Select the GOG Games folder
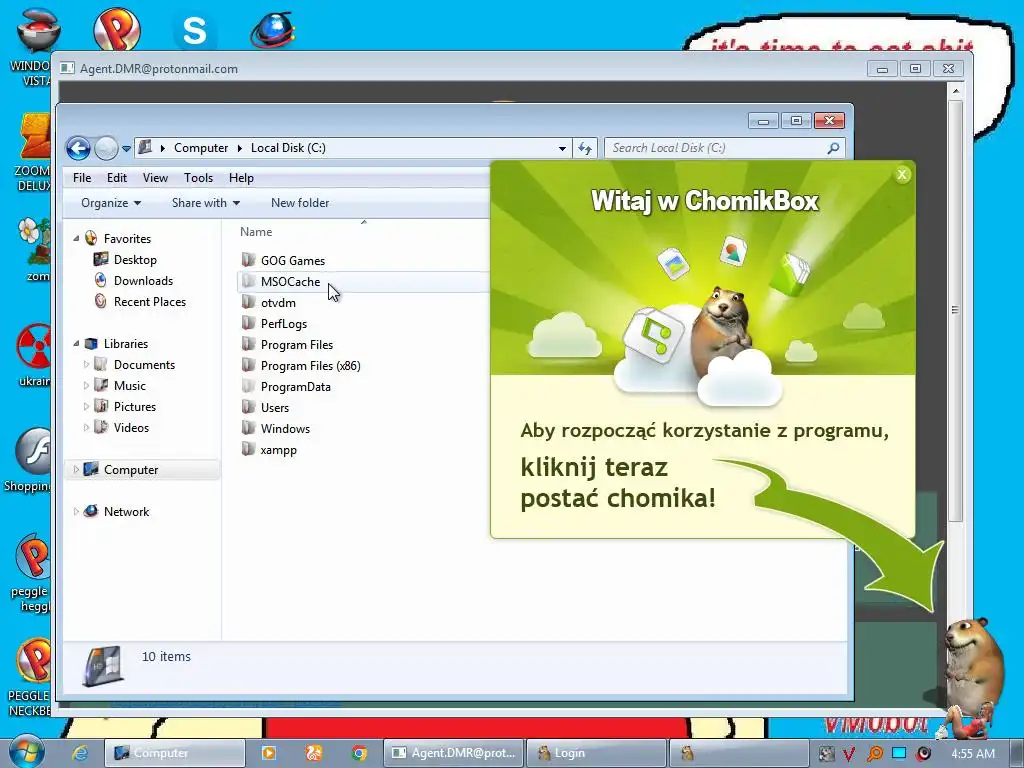This screenshot has height=768, width=1024. click(x=293, y=261)
